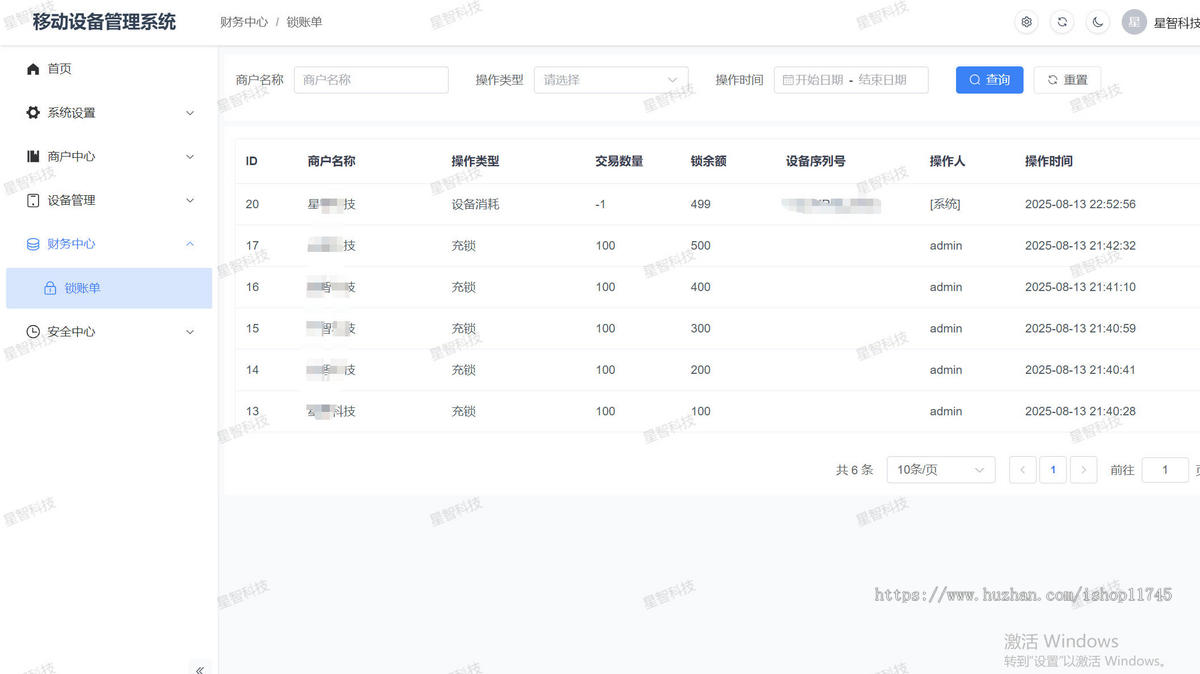
Task: Expand the 安全中心 menu chevron
Action: point(190,332)
